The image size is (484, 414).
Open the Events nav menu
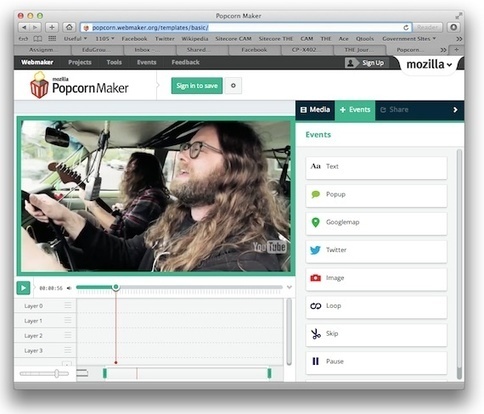point(146,62)
